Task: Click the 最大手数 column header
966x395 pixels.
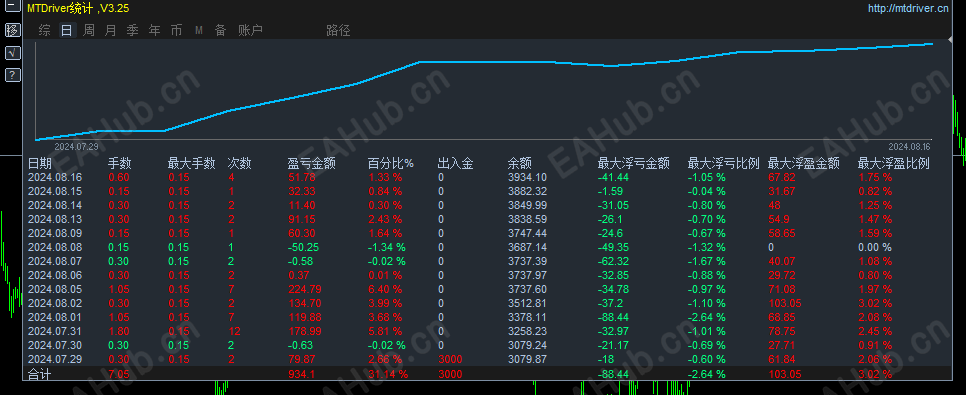Action: 192,164
